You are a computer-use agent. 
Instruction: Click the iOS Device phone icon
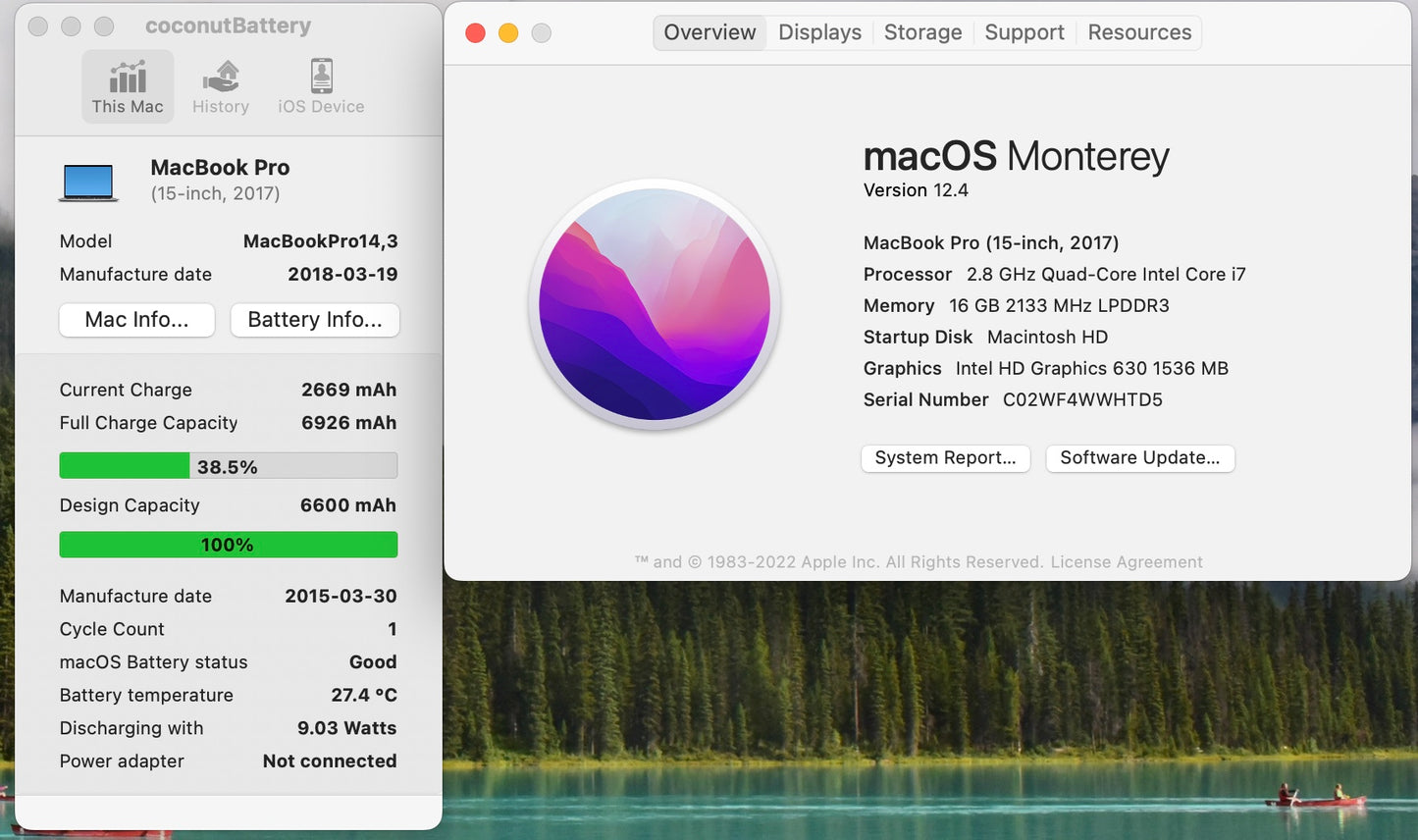pyautogui.click(x=320, y=77)
